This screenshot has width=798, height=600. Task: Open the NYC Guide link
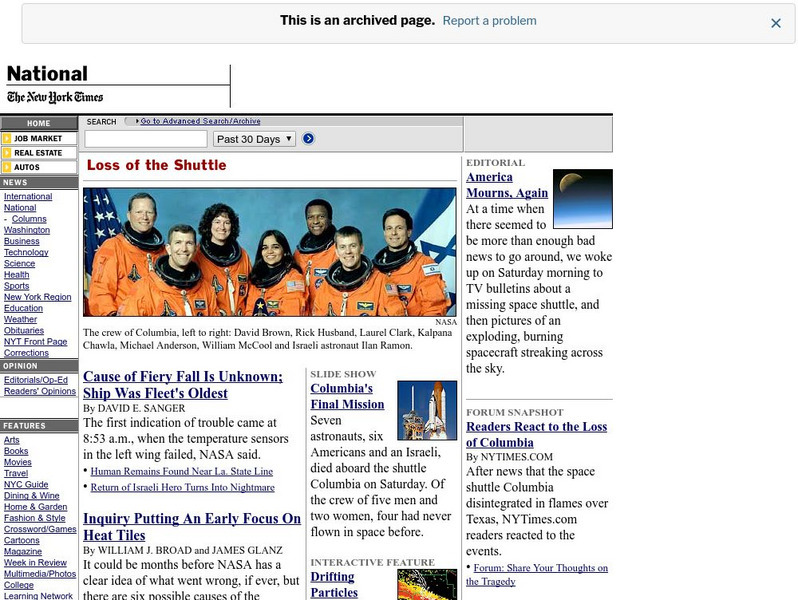coord(26,485)
